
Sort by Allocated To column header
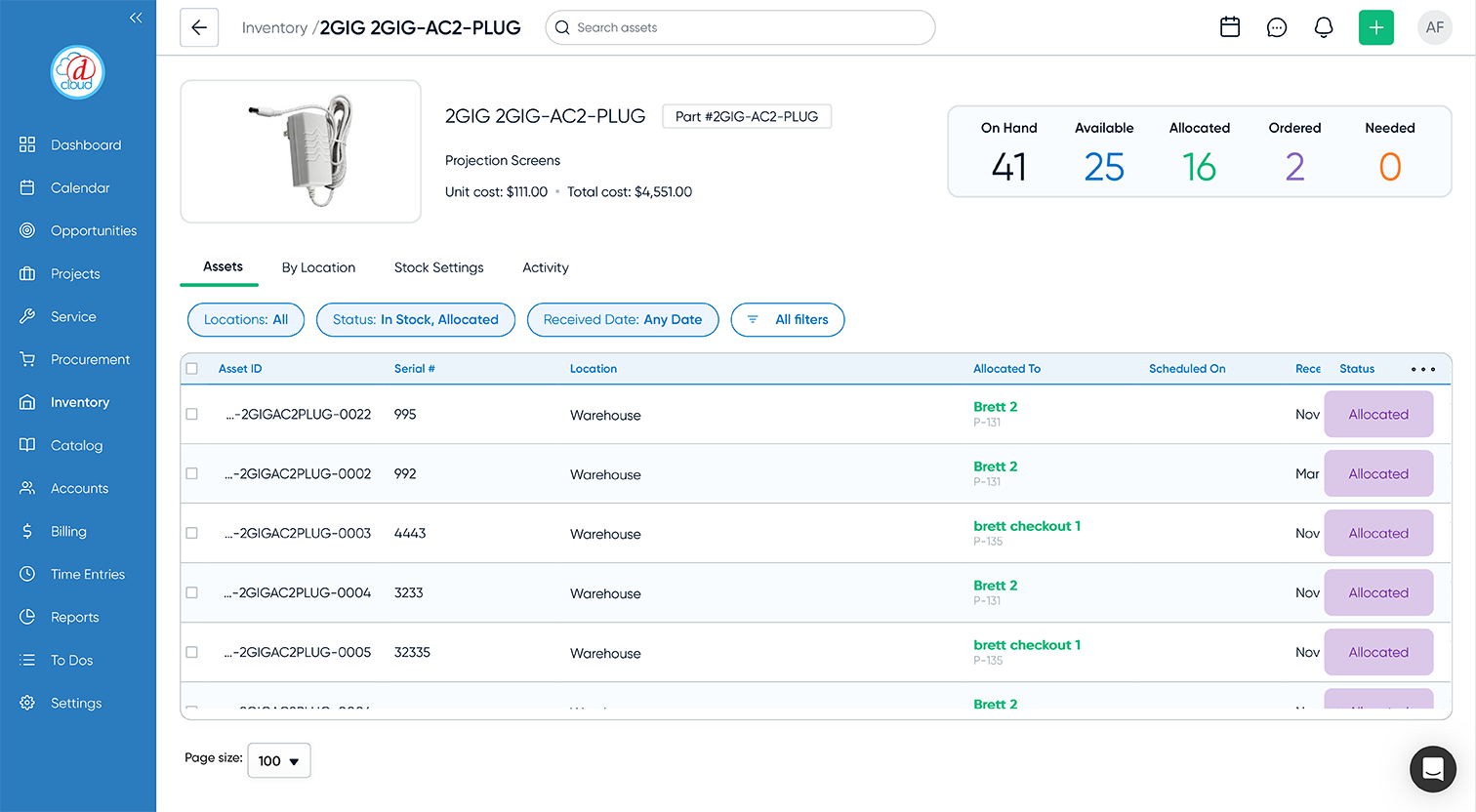[x=1006, y=369]
